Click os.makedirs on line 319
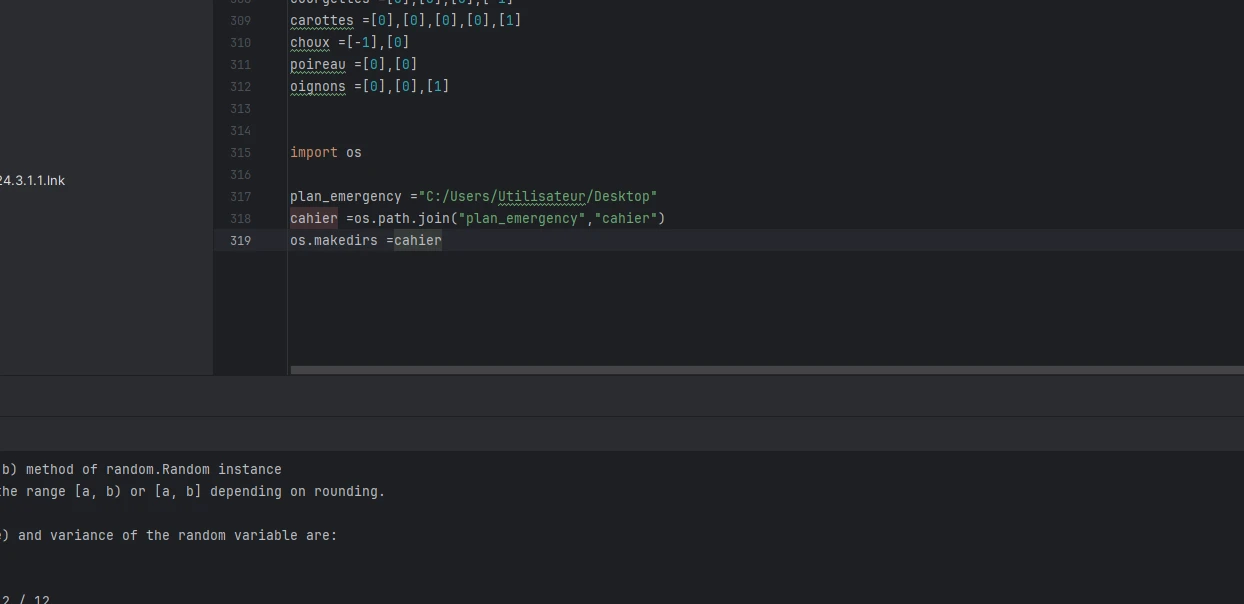 point(333,241)
